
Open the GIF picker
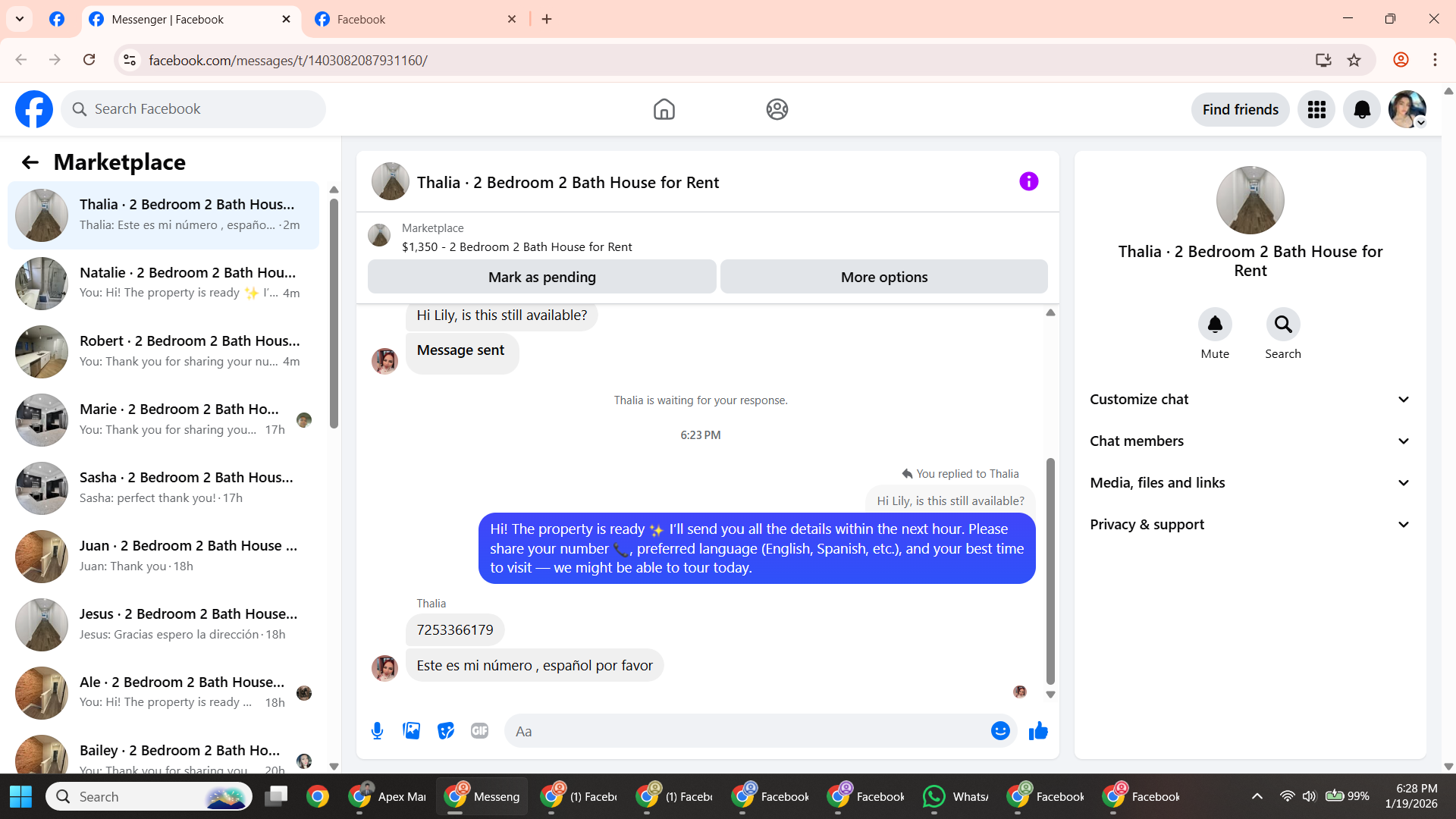pos(479,731)
